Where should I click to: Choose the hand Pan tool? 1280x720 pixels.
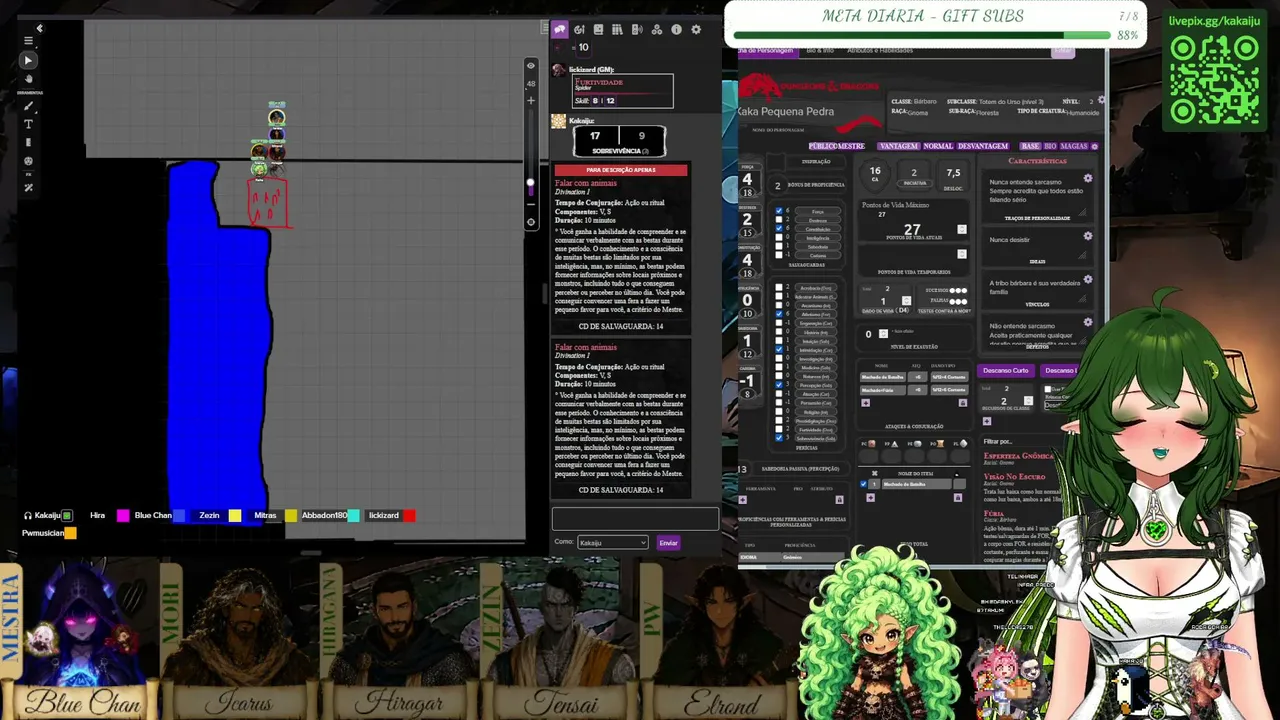[28, 79]
